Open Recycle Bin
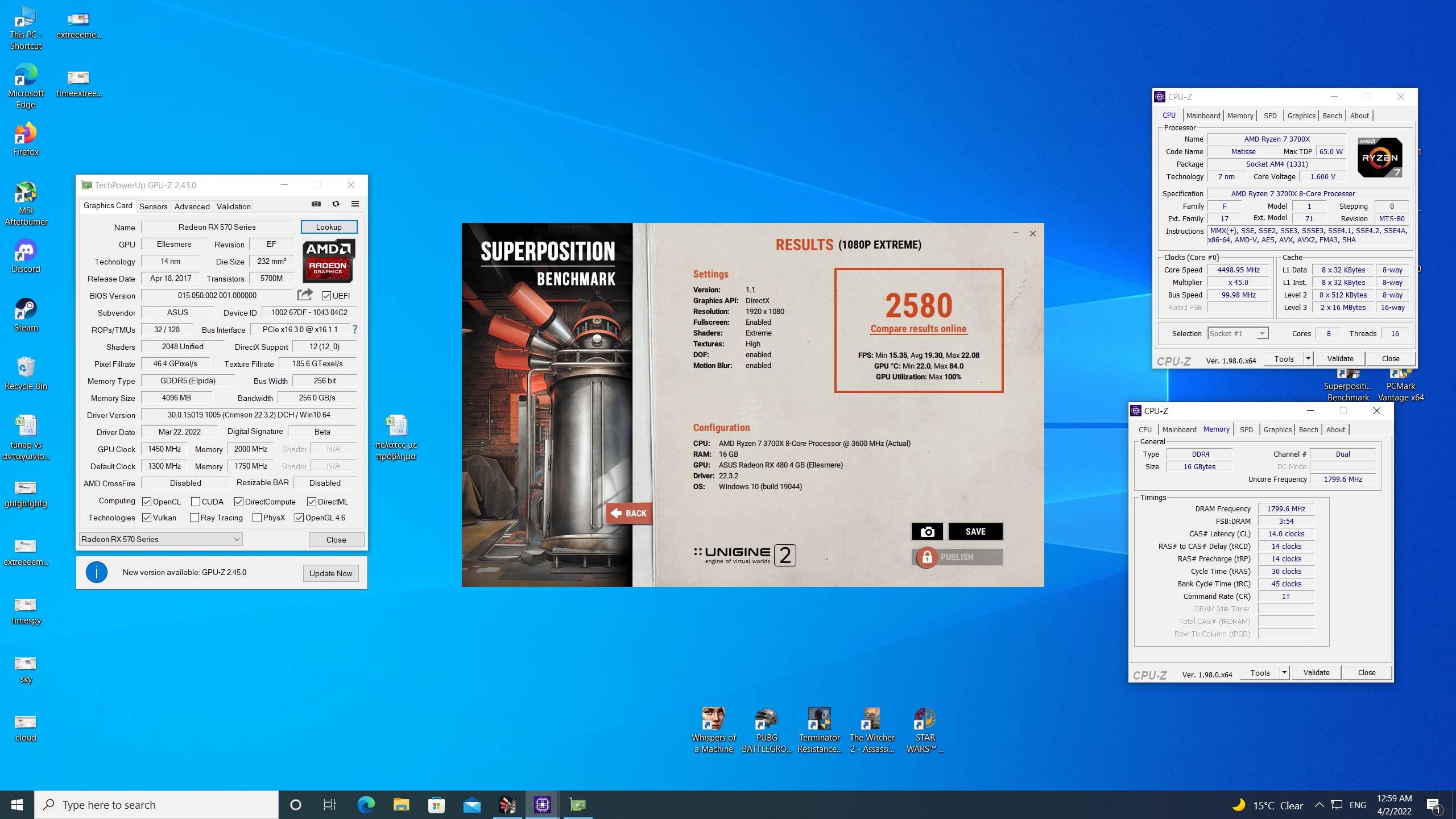 tap(26, 374)
